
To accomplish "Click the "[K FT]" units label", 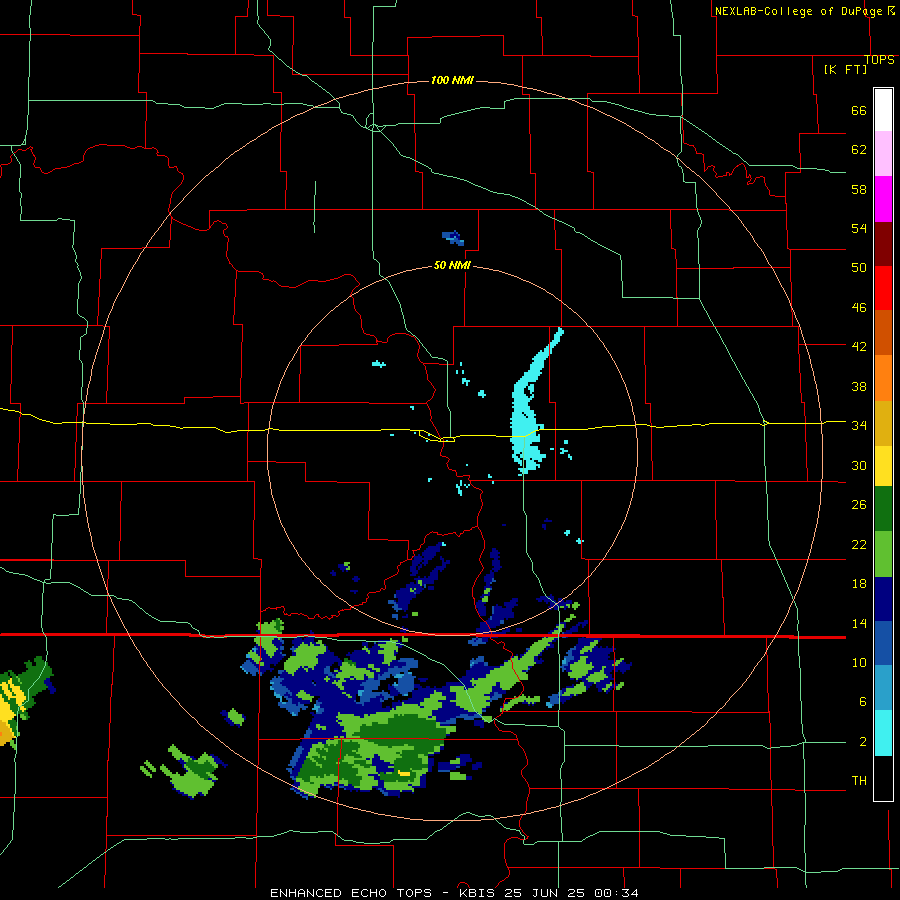I will (x=845, y=69).
